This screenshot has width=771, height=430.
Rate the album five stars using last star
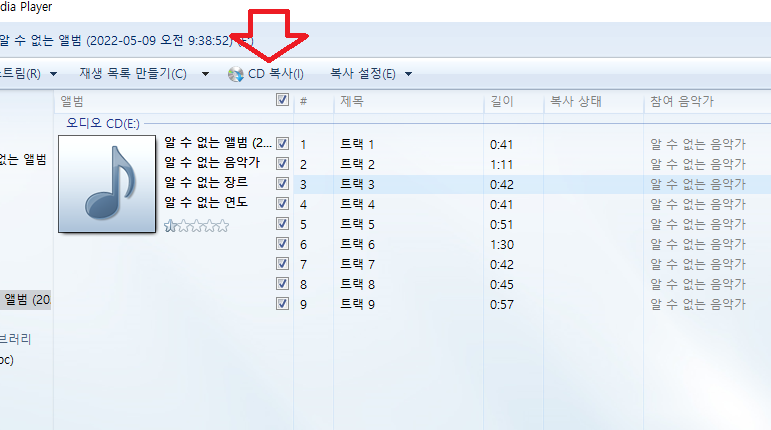pyautogui.click(x=222, y=226)
